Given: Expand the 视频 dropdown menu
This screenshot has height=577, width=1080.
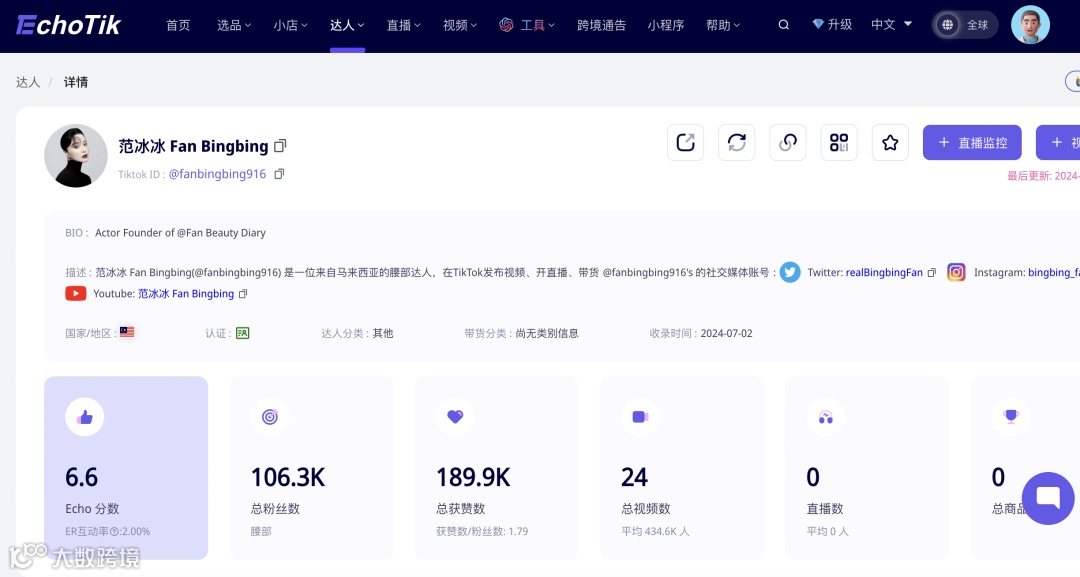Looking at the screenshot, I should pos(459,25).
